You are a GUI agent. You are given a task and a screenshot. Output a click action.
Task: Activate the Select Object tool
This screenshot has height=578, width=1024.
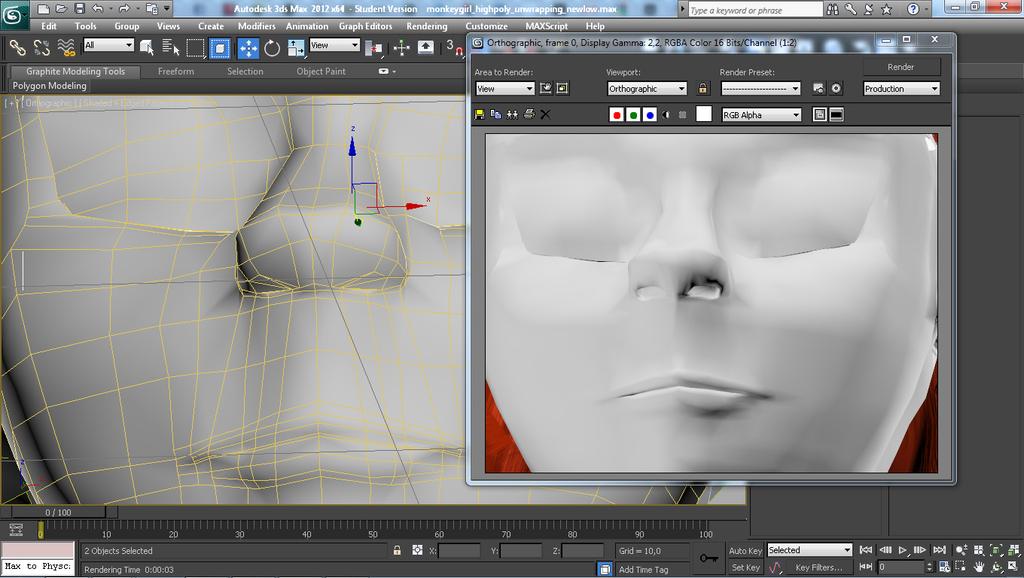click(x=147, y=47)
